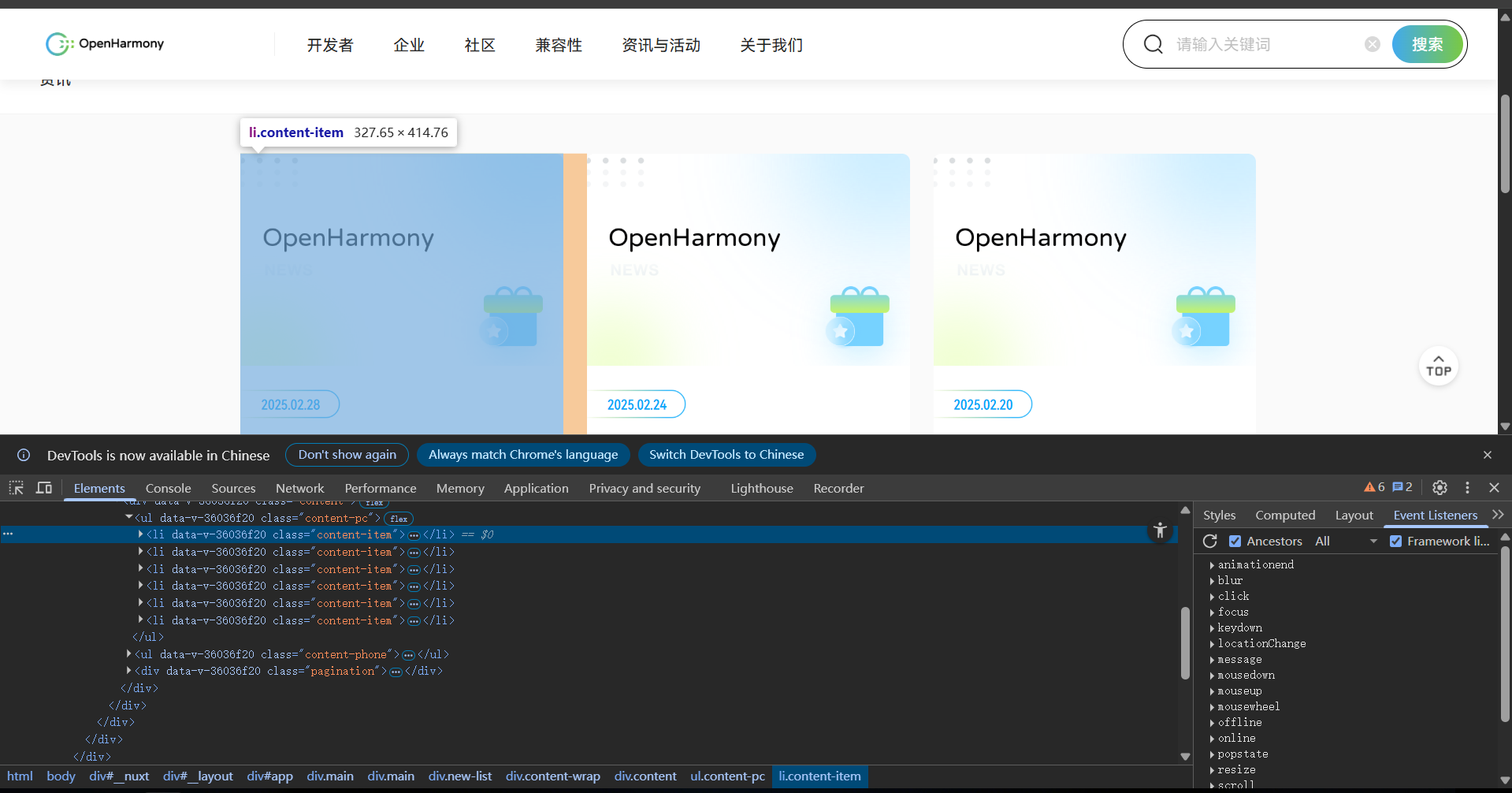Viewport: 1512px width, 793px height.
Task: Toggle the Framework listeners checkbox
Action: click(x=1395, y=542)
